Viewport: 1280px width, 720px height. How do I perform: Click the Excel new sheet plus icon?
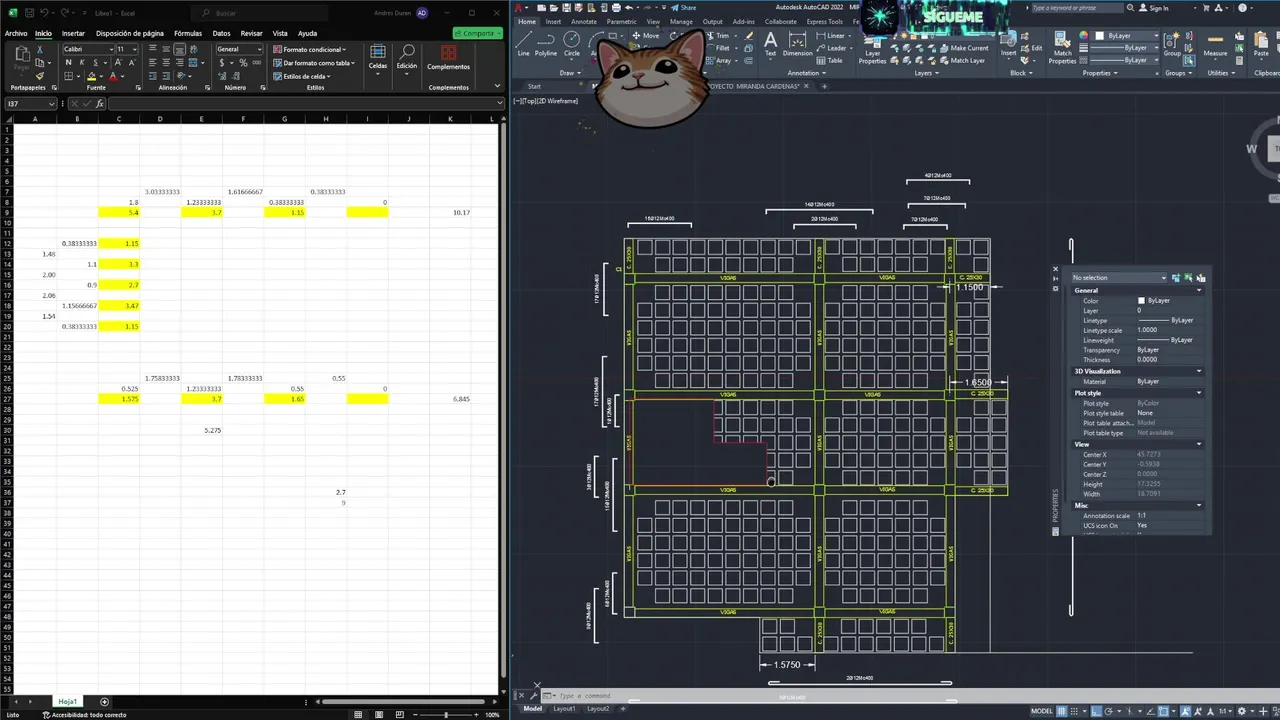(104, 702)
